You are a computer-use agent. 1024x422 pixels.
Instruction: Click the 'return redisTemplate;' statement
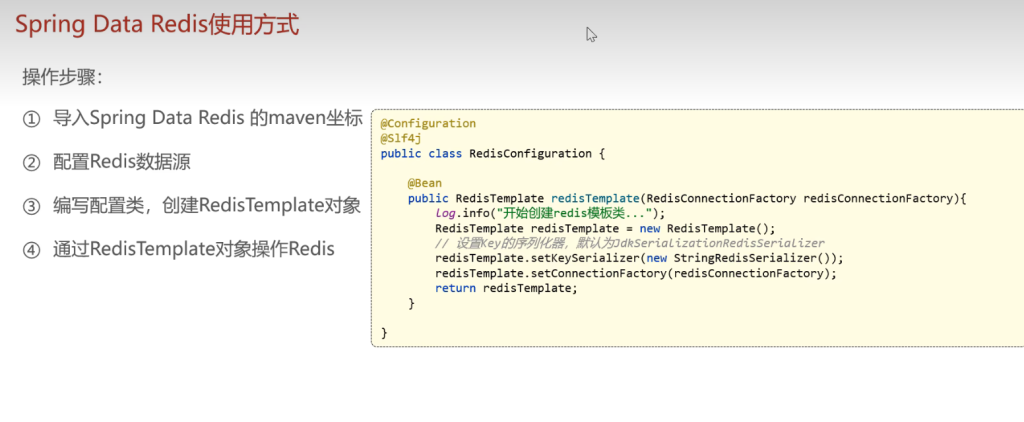click(506, 288)
